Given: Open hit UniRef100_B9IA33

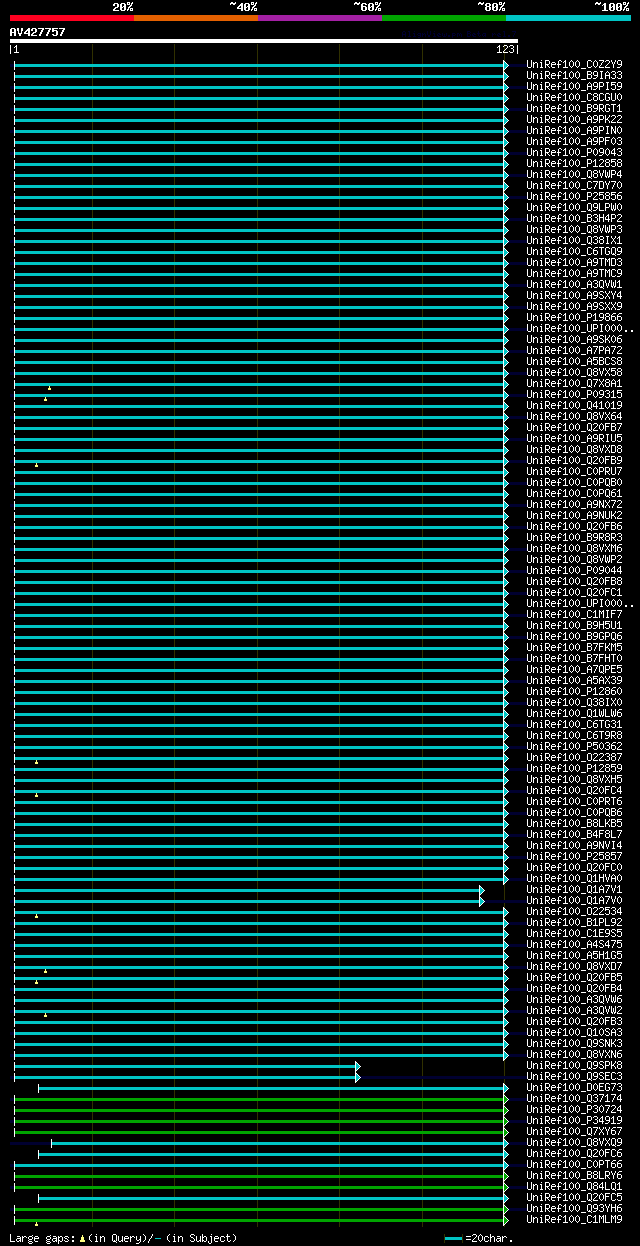Looking at the screenshot, I should click(x=574, y=75).
